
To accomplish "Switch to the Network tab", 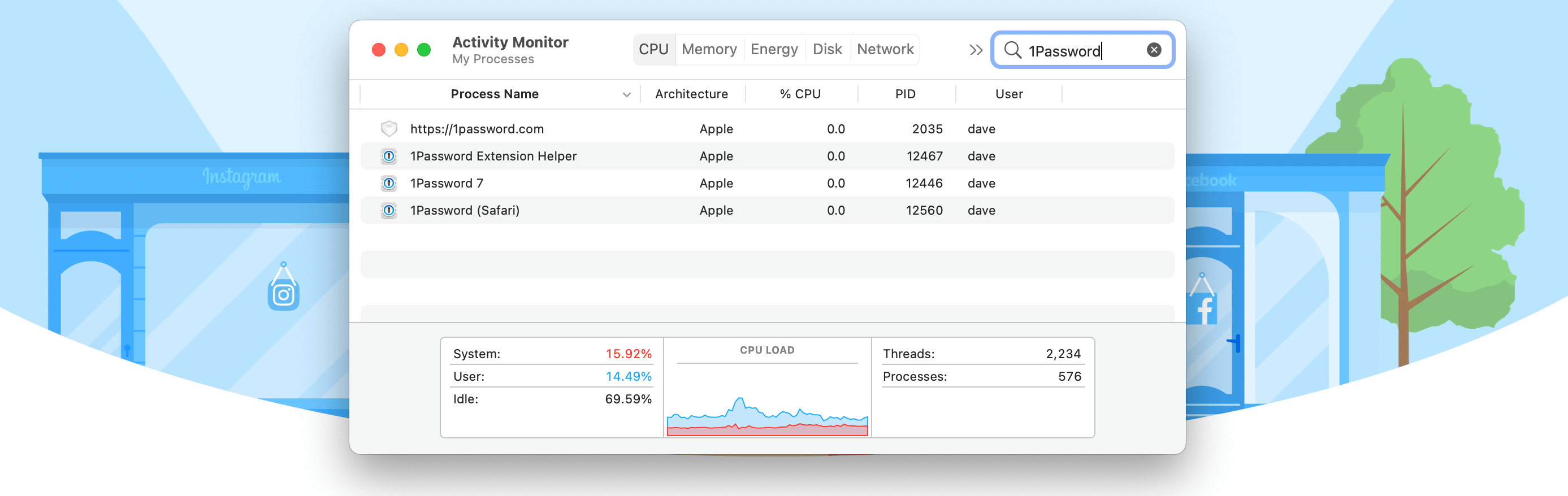I will coord(885,49).
